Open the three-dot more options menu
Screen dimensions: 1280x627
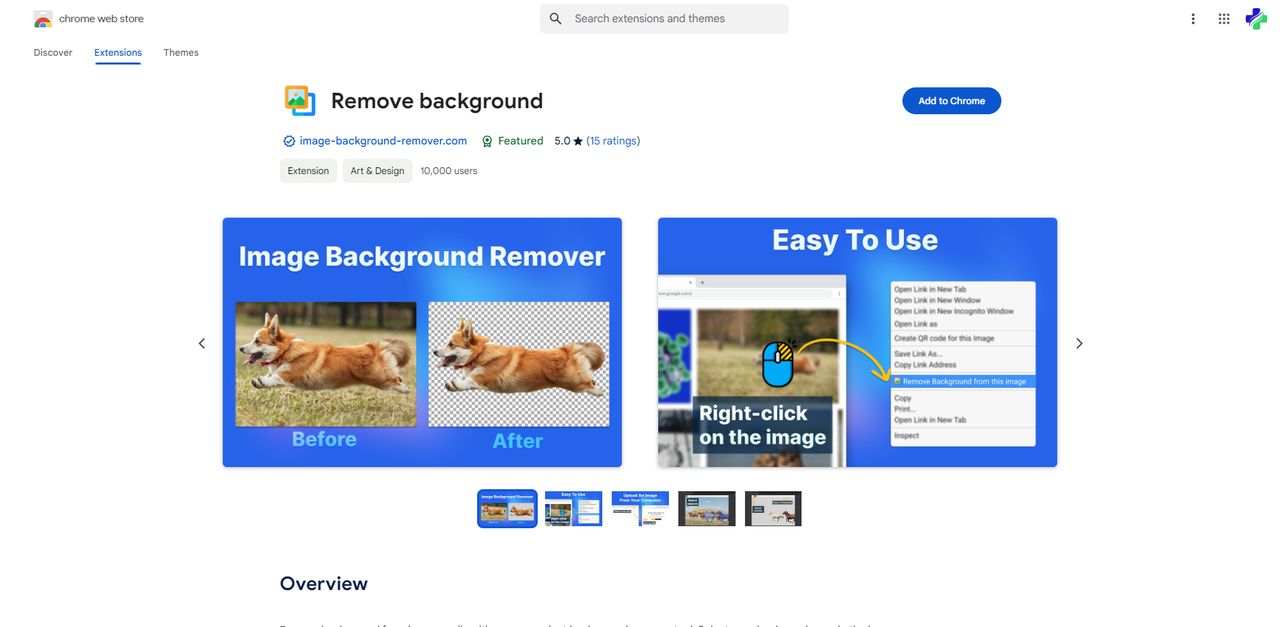pos(1192,19)
